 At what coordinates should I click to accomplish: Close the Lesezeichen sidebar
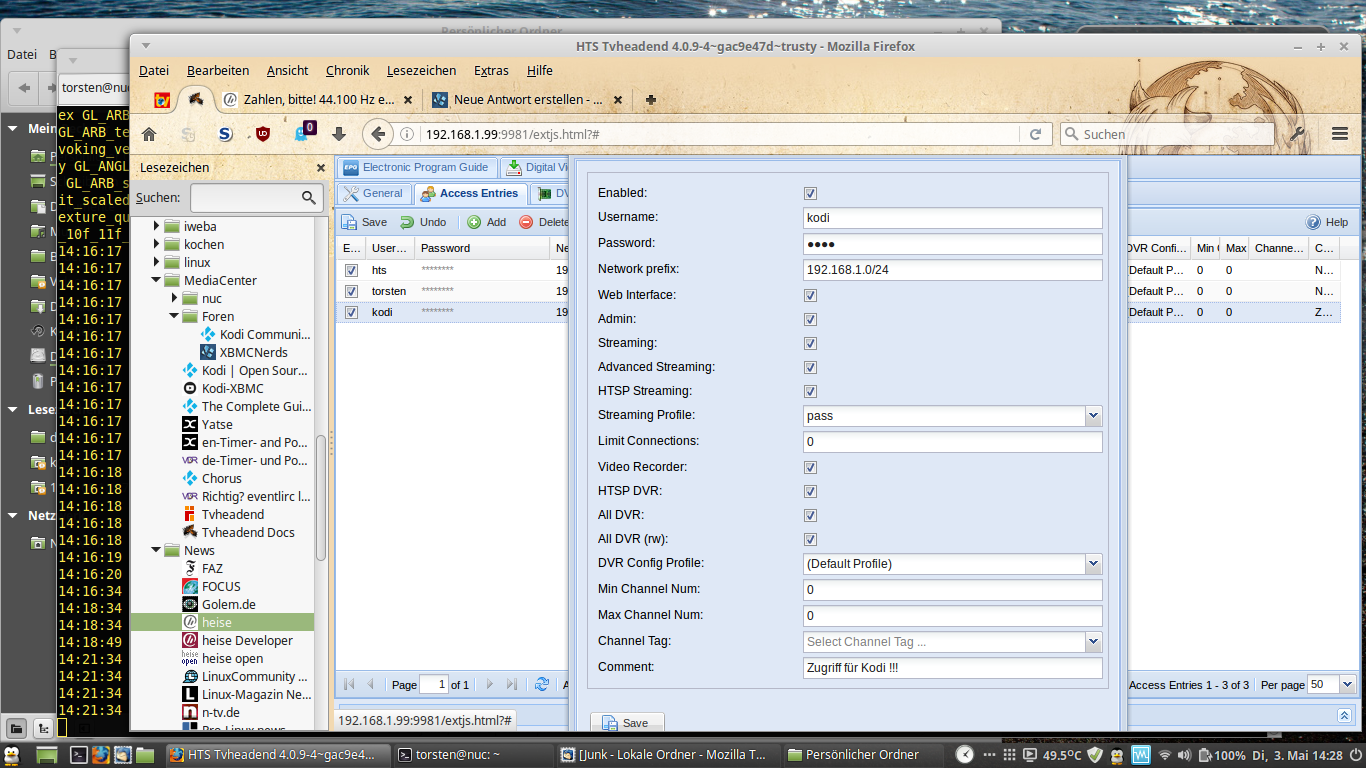pos(321,168)
